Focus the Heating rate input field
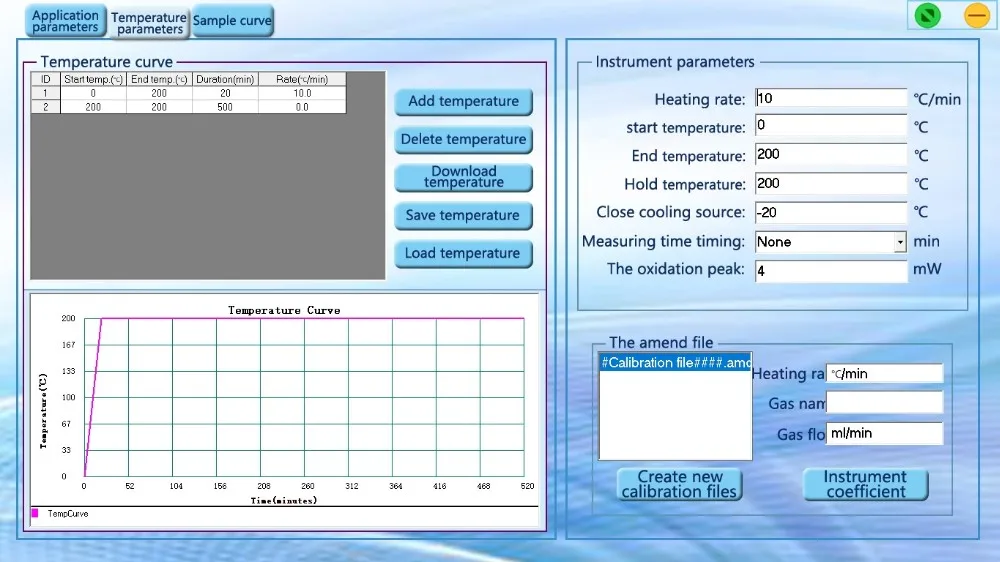1000x562 pixels. point(831,98)
